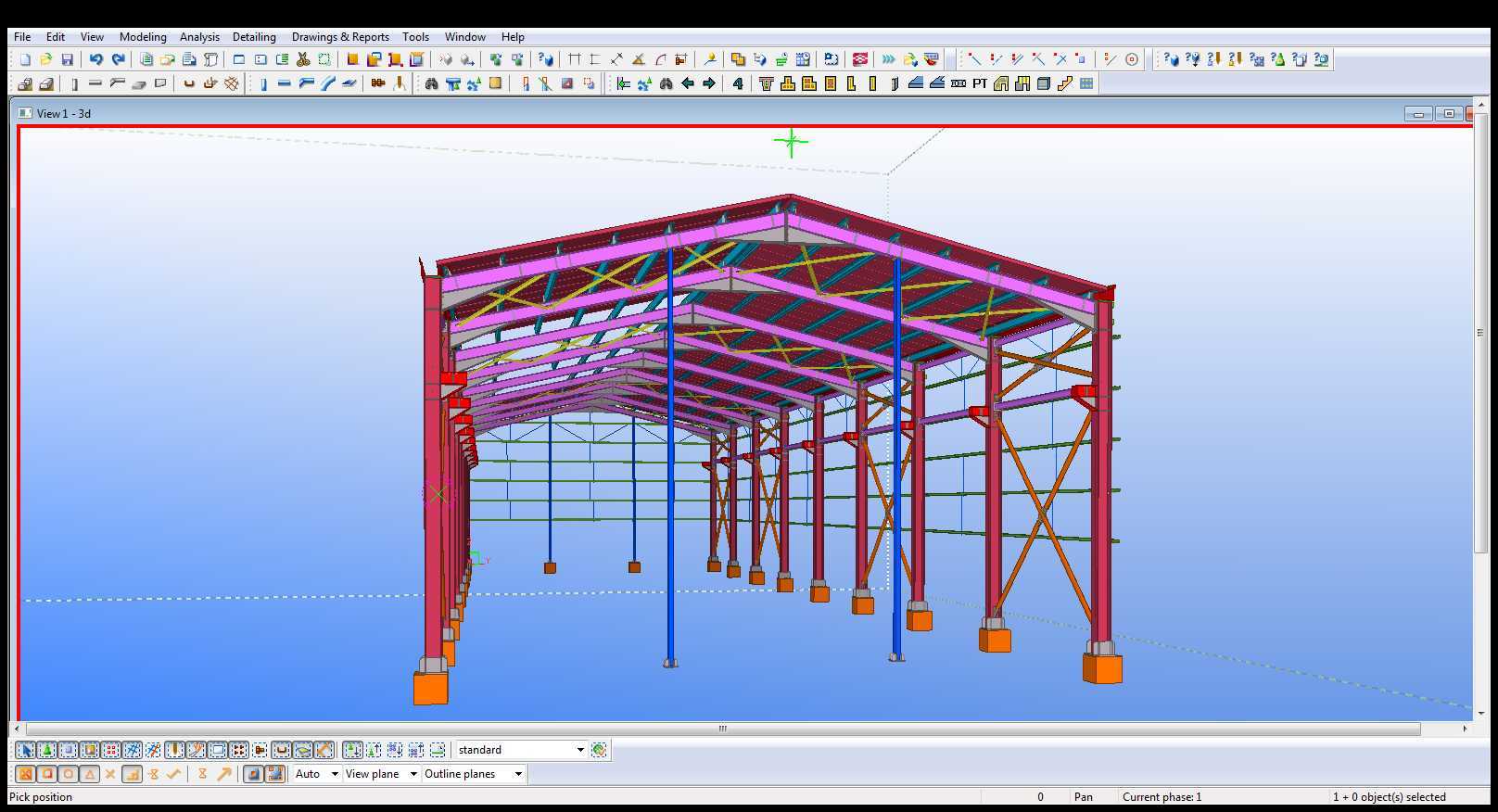Click the View 1 - 3d window title
This screenshot has width=1498, height=812.
pyautogui.click(x=63, y=114)
